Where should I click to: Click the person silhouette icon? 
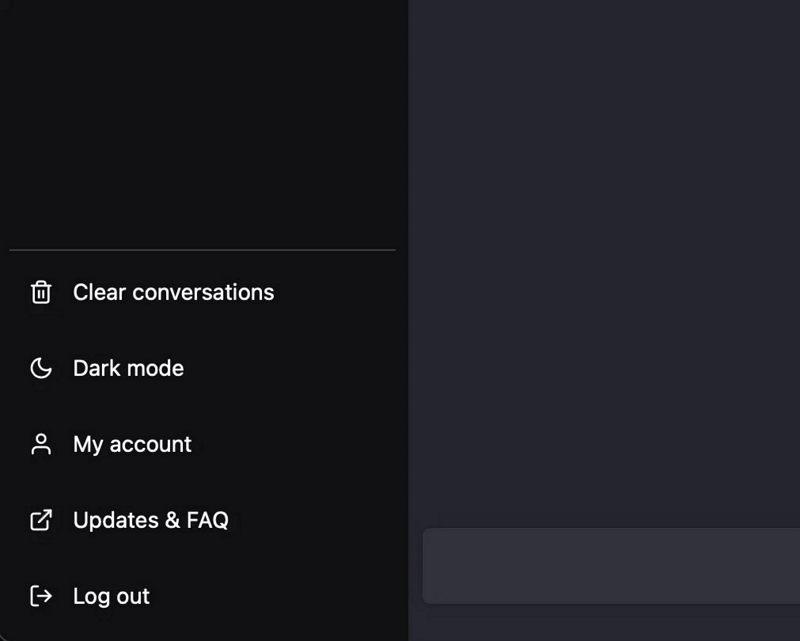(41, 444)
